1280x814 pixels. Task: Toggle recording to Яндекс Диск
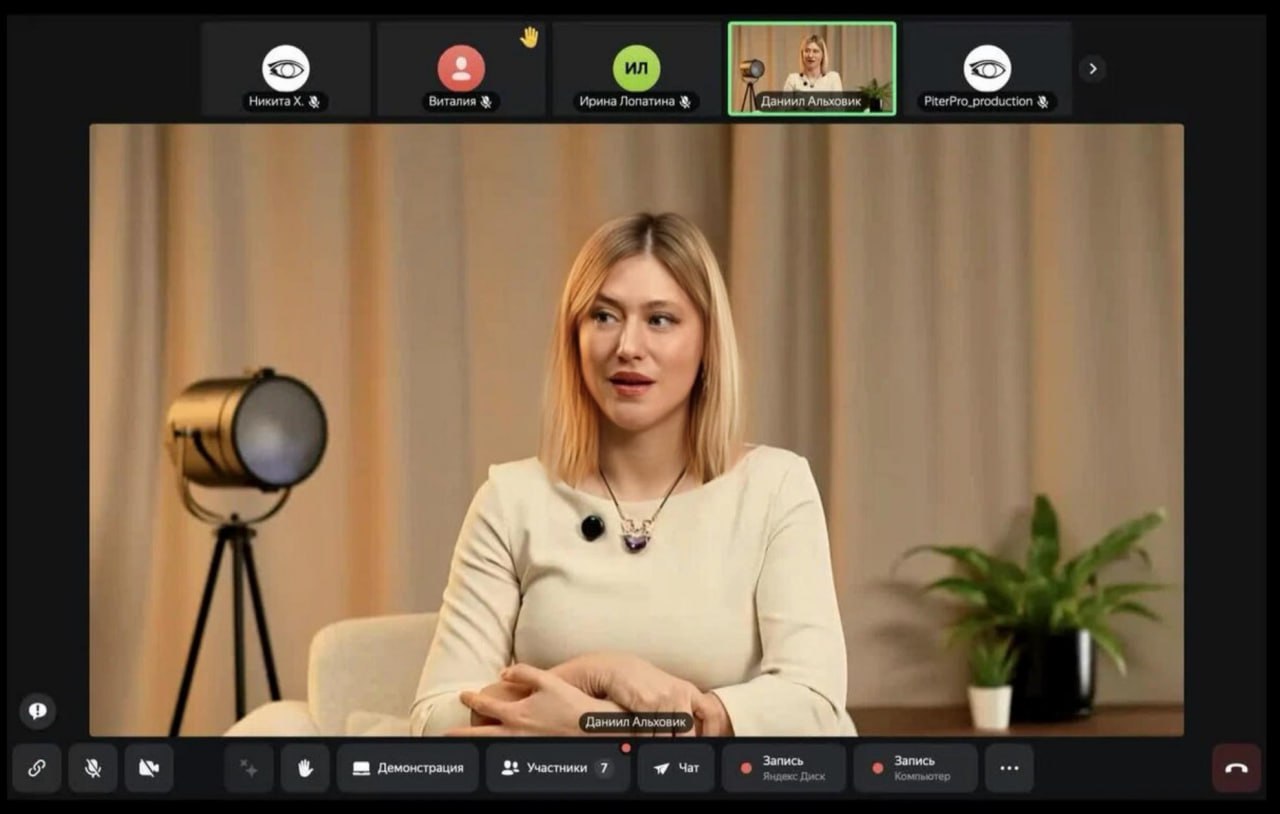point(784,768)
